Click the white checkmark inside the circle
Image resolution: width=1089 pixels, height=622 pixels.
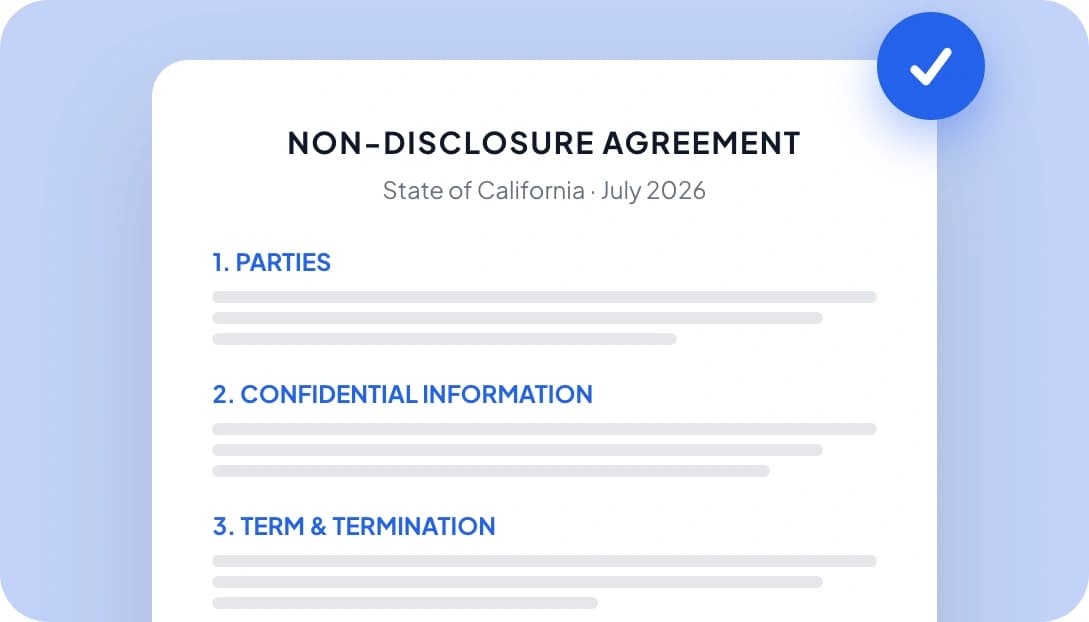(931, 67)
